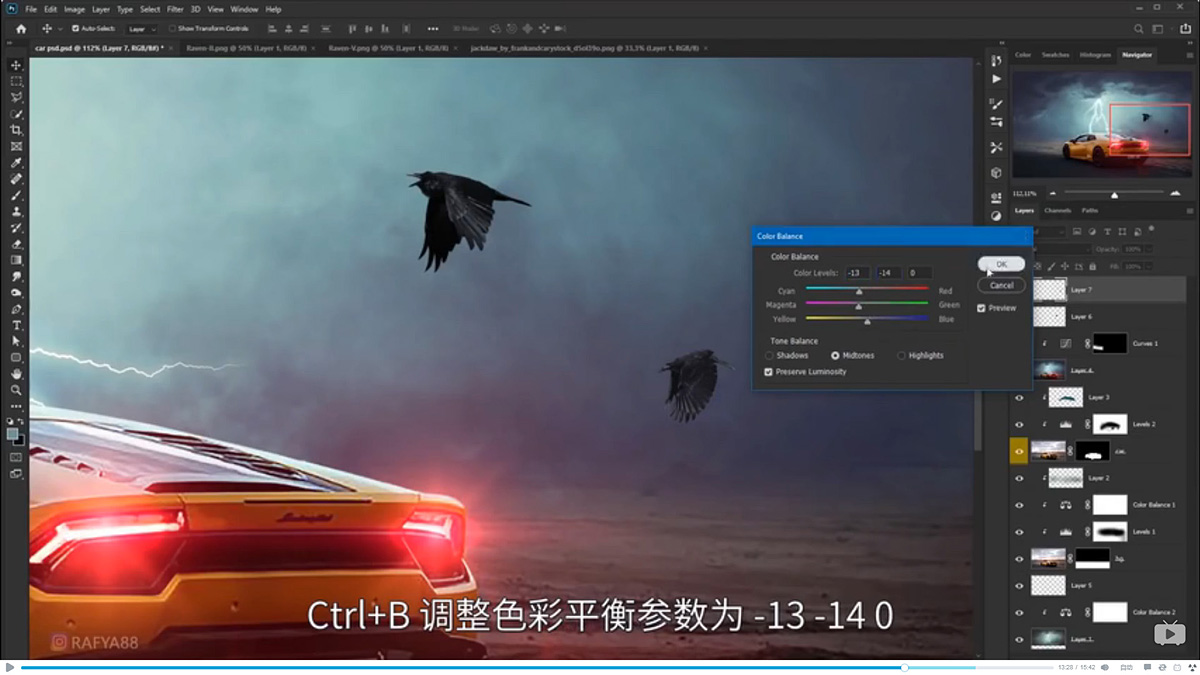Select the Eyedropper tool
This screenshot has width=1200, height=675.
coord(15,162)
